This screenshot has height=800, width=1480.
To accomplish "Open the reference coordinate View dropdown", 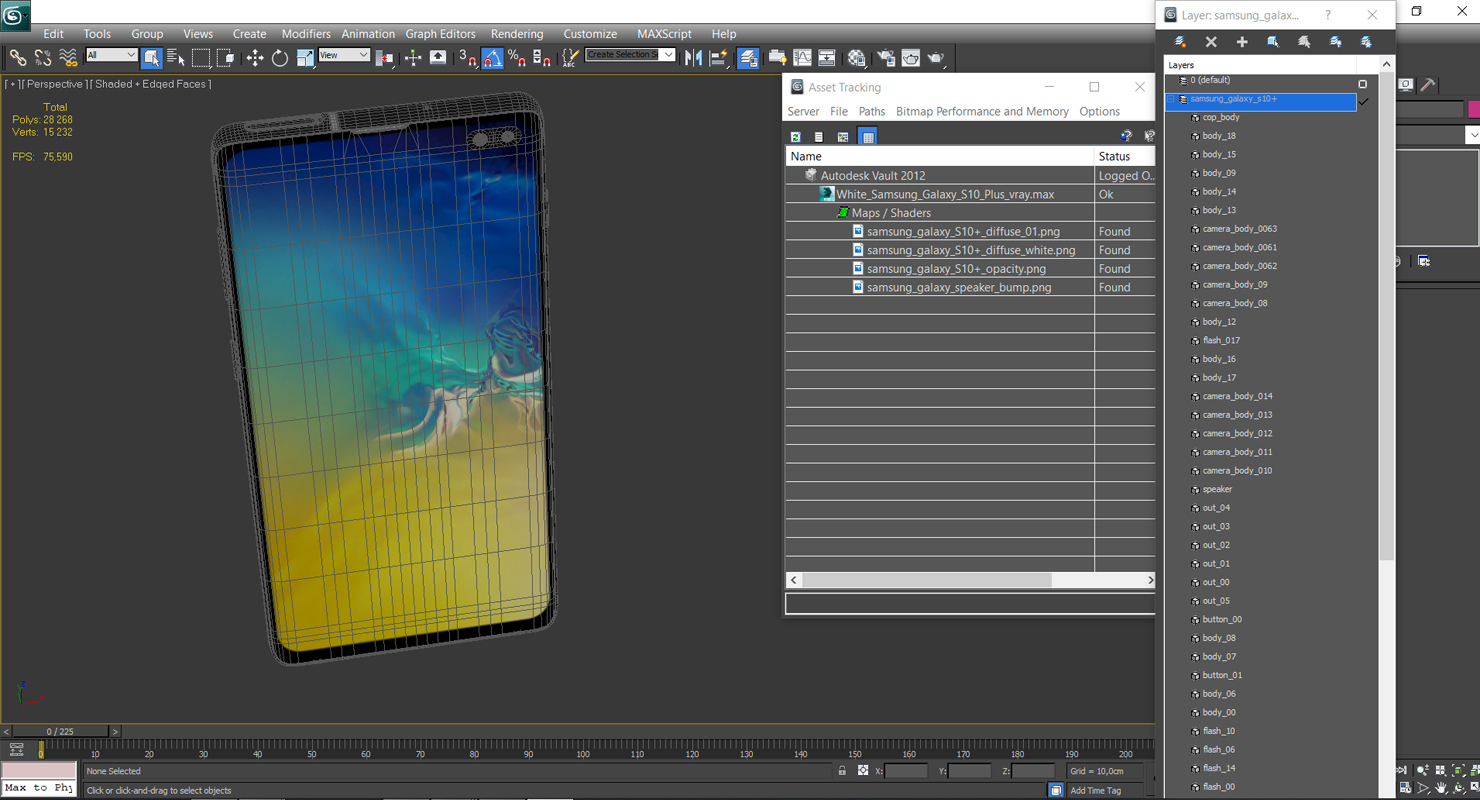I will (x=343, y=55).
